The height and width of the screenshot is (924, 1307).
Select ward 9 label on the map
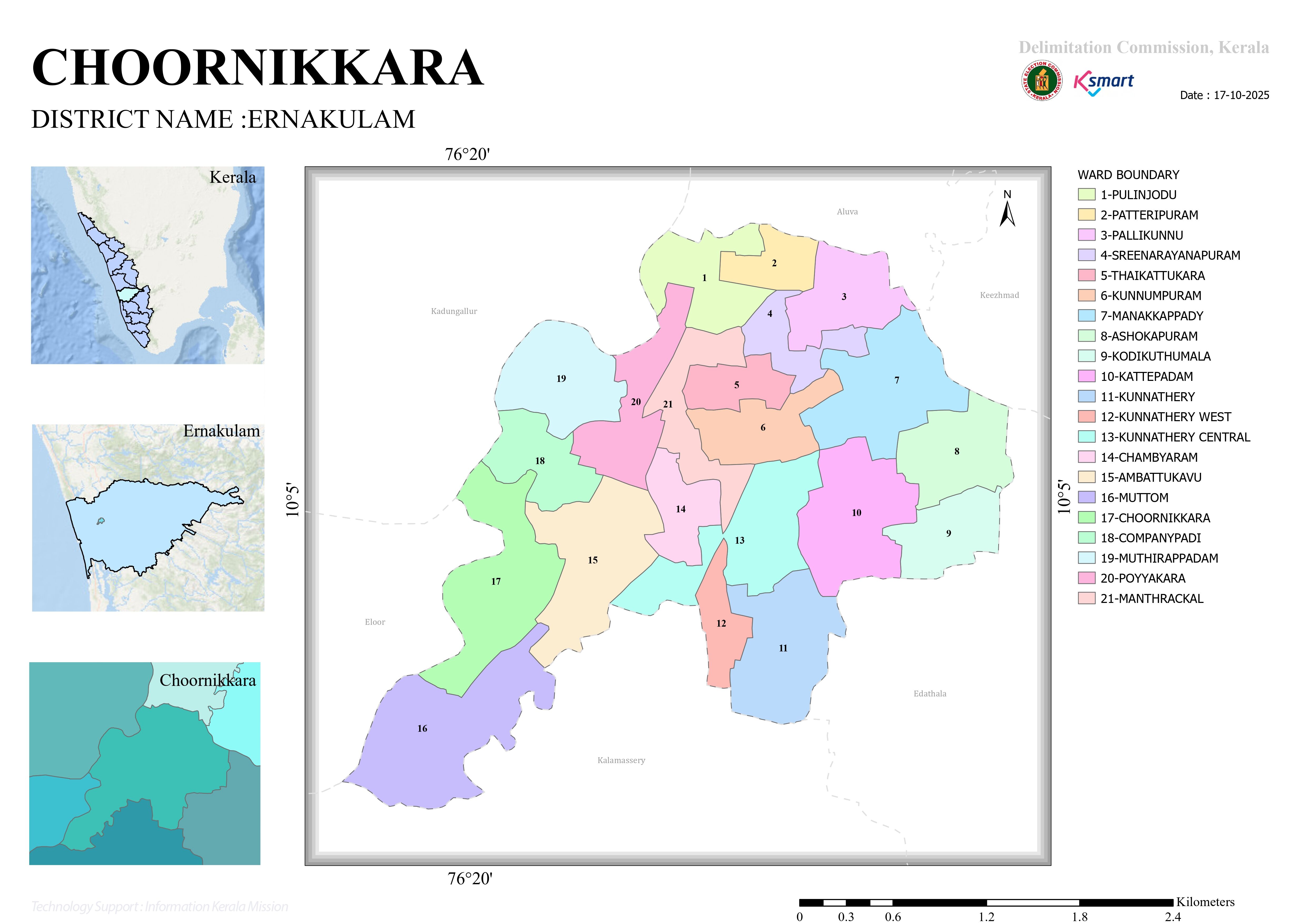(948, 533)
